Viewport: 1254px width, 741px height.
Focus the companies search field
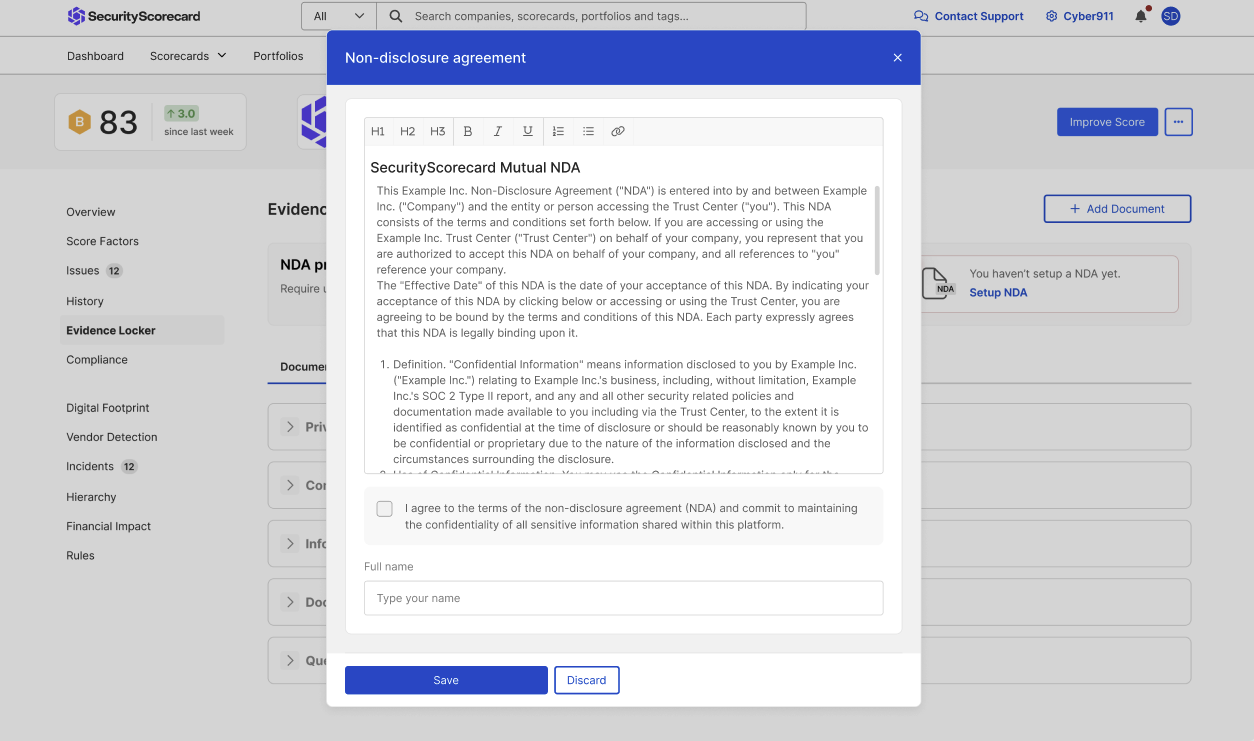tap(591, 16)
